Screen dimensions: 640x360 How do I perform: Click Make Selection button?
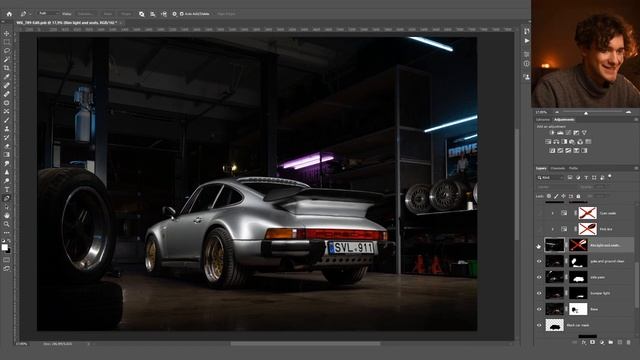[85, 14]
